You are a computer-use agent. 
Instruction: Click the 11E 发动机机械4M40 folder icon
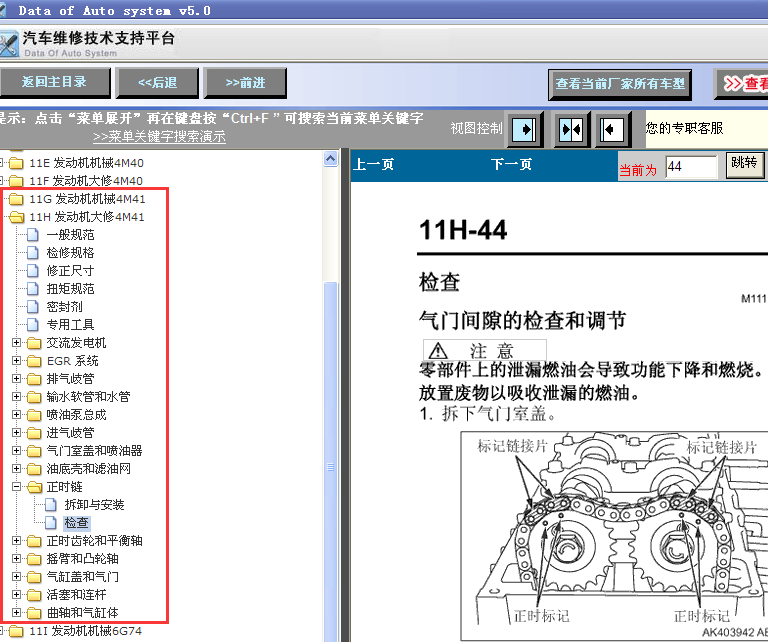16,163
